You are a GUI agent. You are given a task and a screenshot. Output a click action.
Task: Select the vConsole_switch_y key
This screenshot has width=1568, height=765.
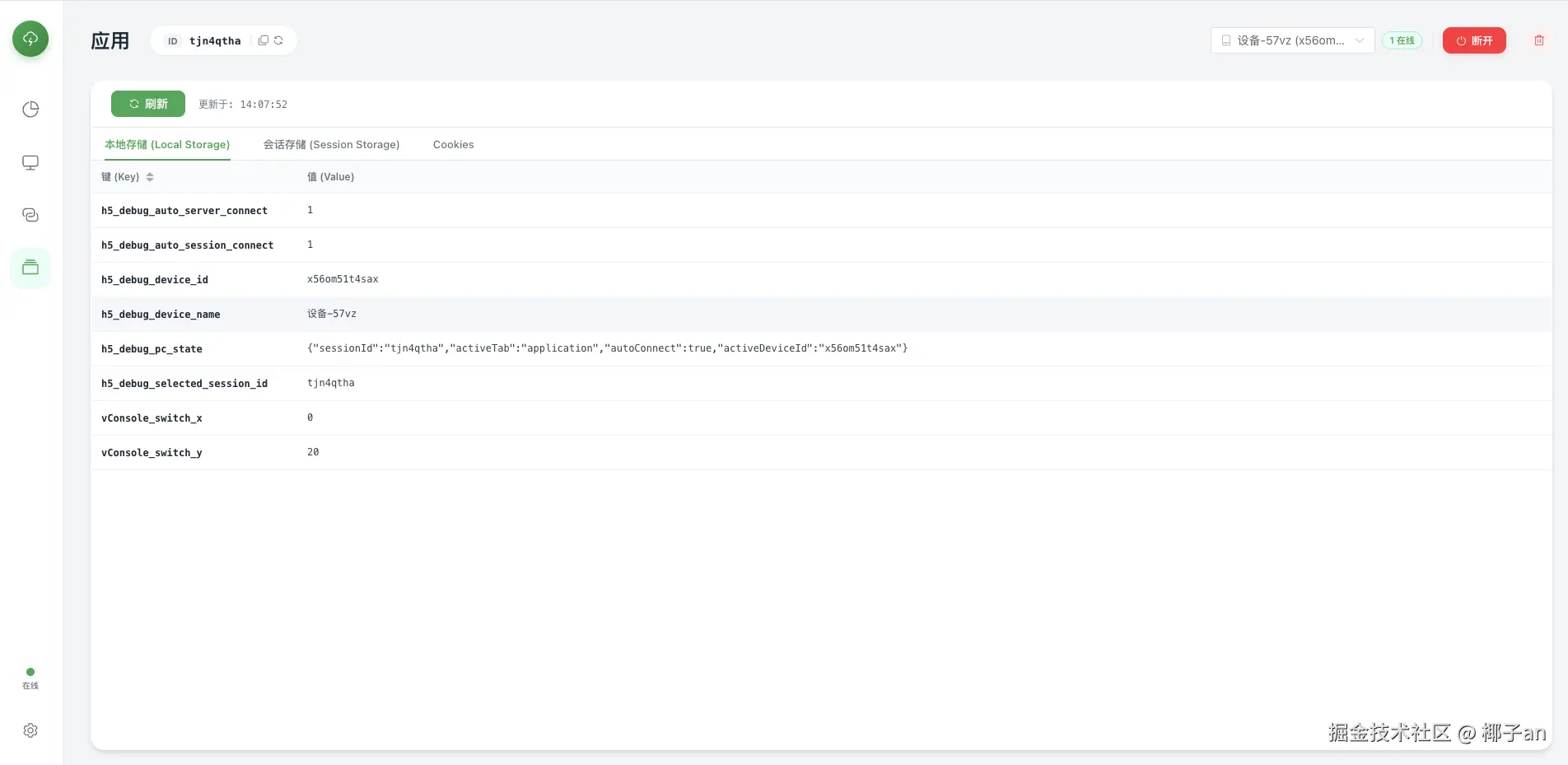152,453
